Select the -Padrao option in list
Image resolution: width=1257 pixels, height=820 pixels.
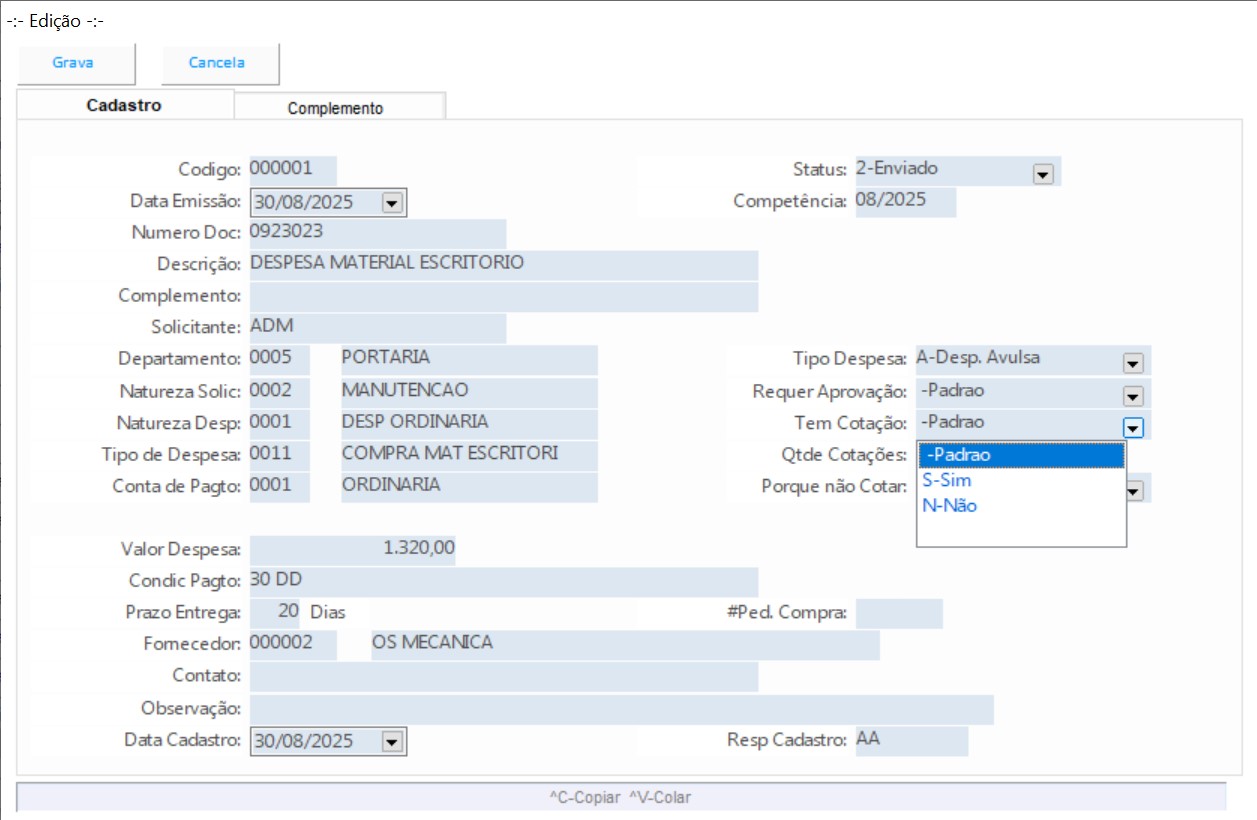click(x=1020, y=456)
